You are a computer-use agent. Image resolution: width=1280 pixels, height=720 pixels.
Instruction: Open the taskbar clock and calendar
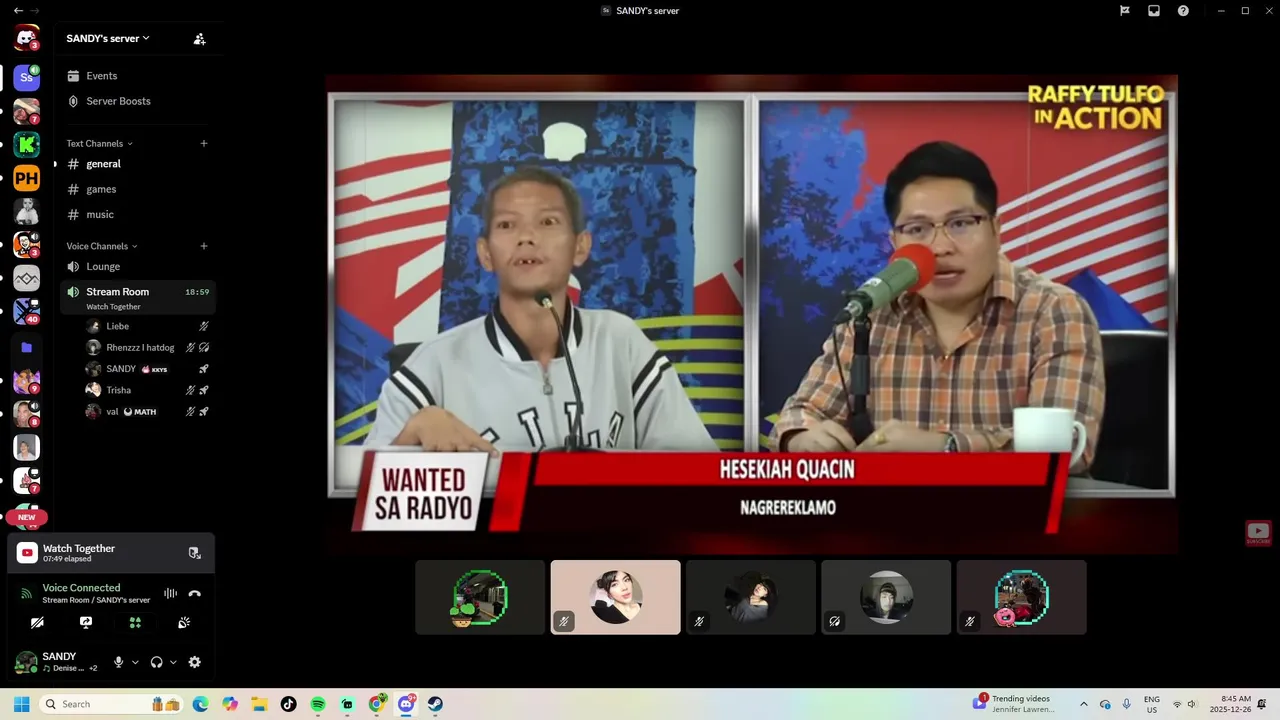[x=1229, y=704]
